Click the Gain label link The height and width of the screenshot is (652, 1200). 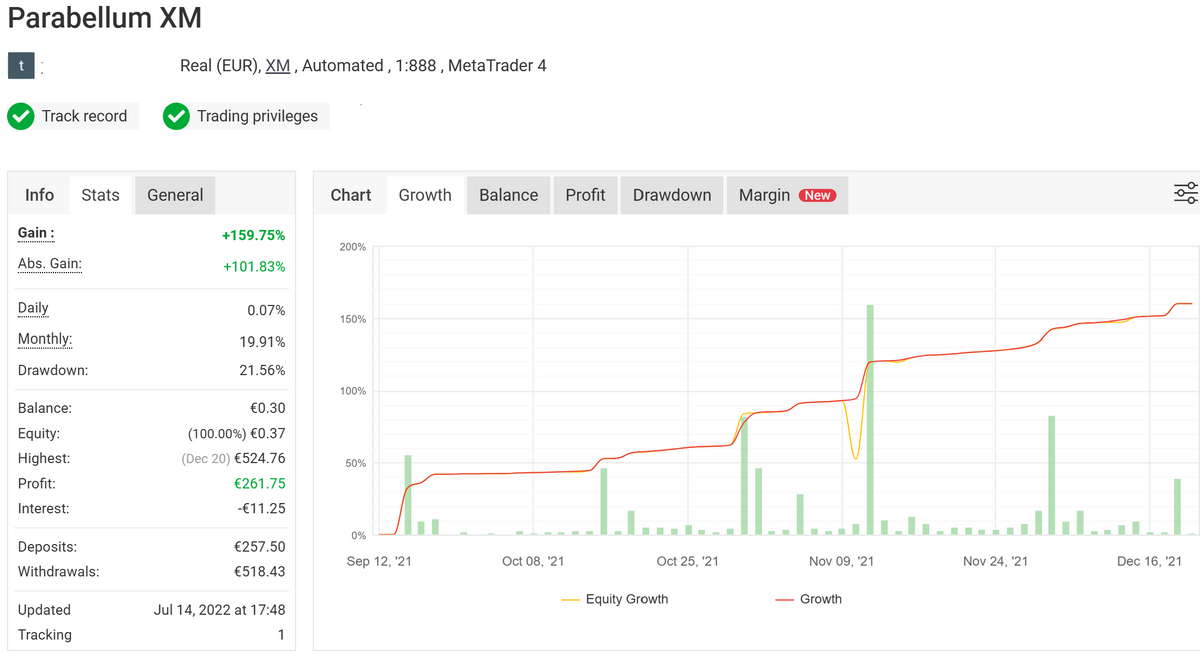click(36, 233)
